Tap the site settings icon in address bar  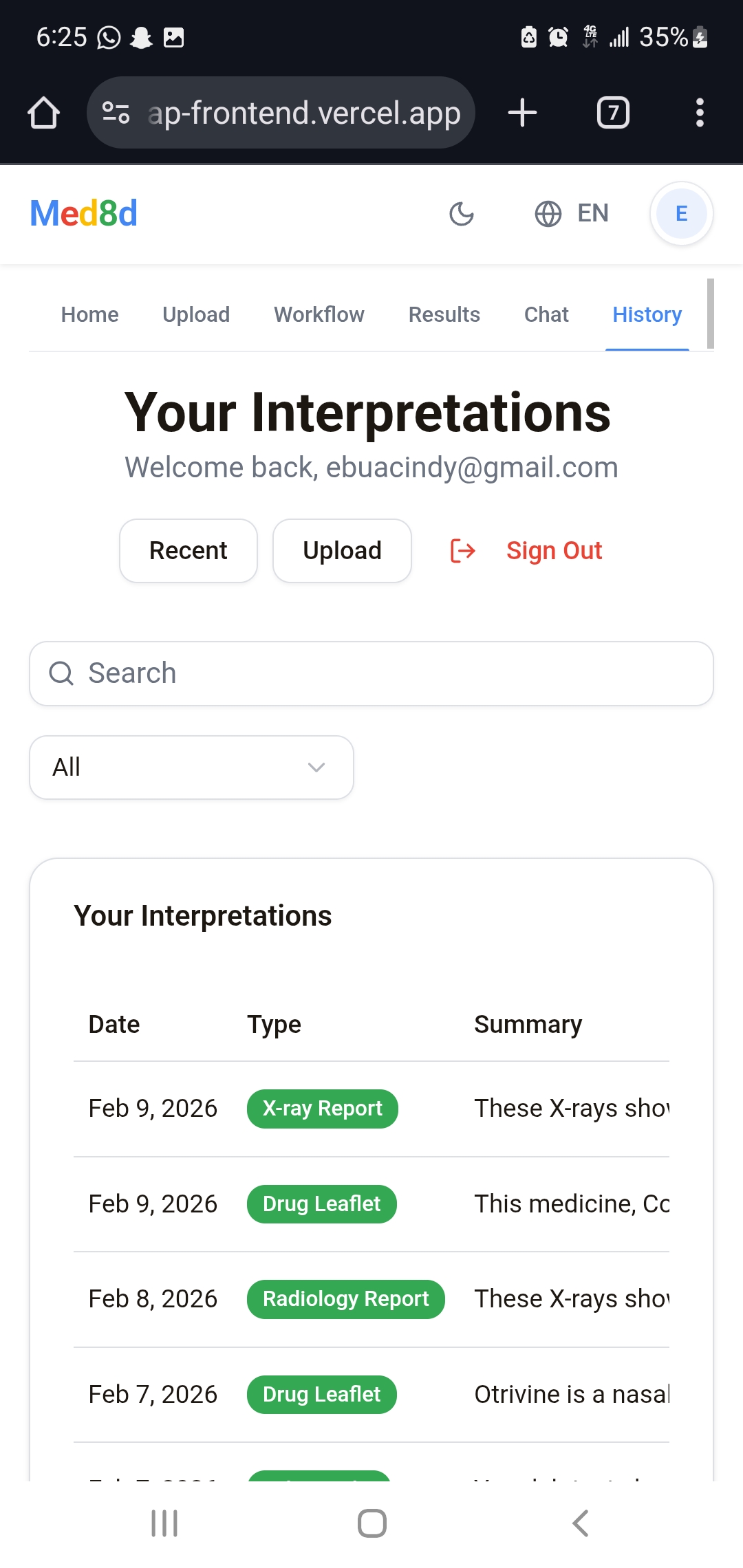[x=116, y=113]
